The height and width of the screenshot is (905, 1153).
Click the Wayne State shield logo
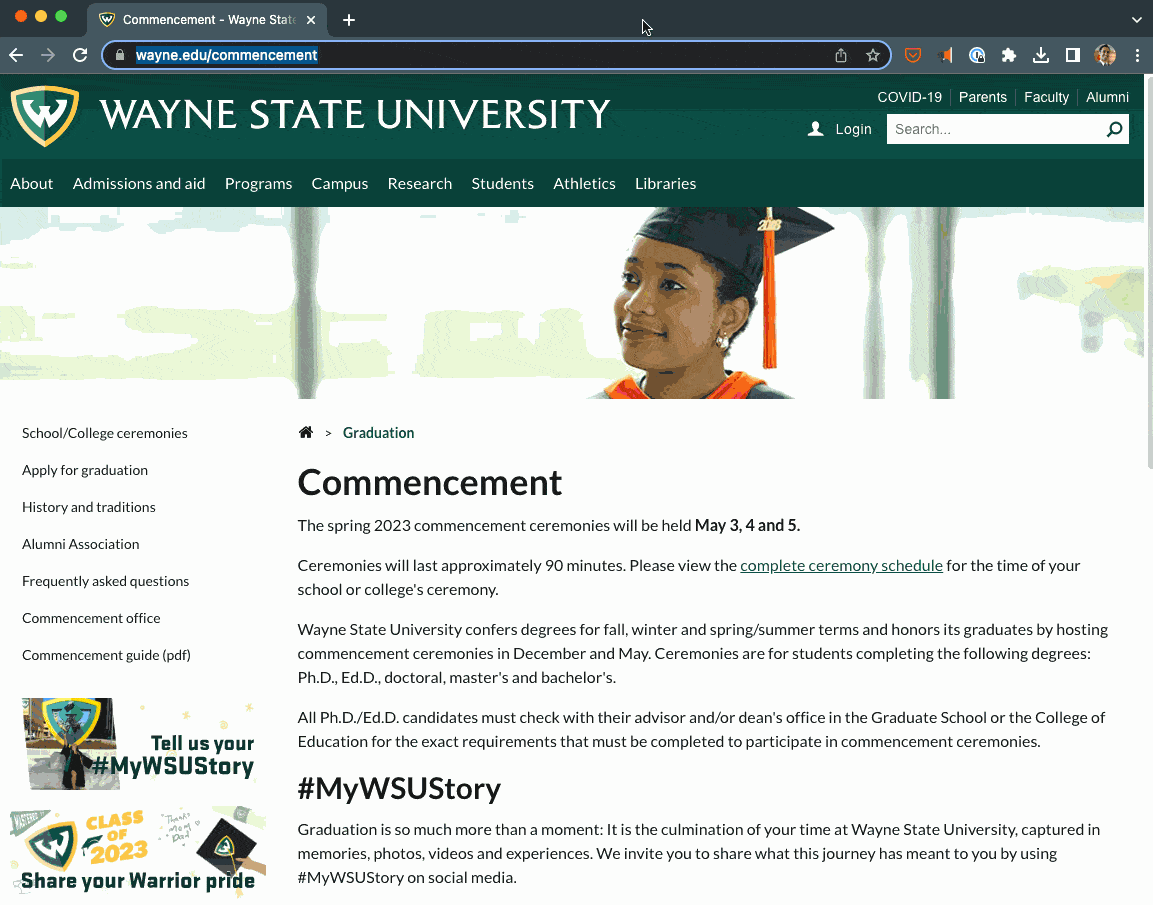[44, 115]
